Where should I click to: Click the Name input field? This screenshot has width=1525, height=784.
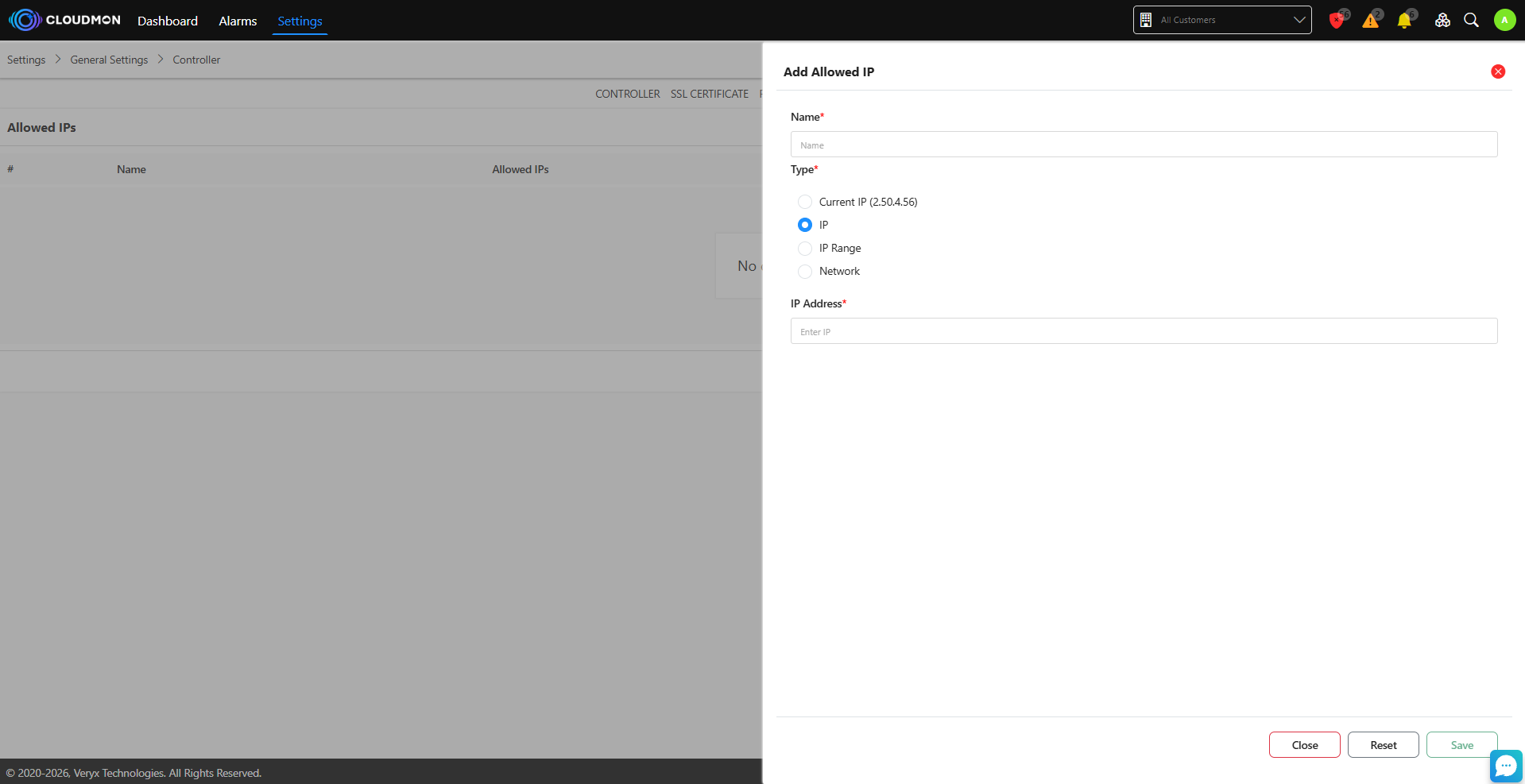click(1144, 145)
